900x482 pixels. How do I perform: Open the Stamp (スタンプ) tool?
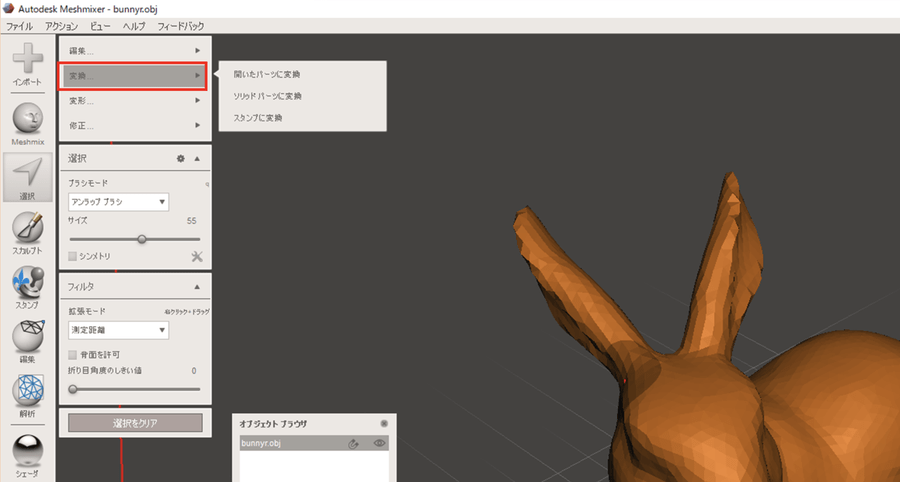[28, 282]
